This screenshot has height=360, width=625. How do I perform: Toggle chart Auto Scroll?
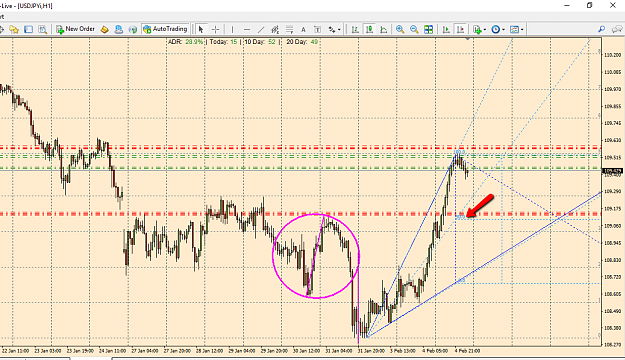click(x=446, y=30)
